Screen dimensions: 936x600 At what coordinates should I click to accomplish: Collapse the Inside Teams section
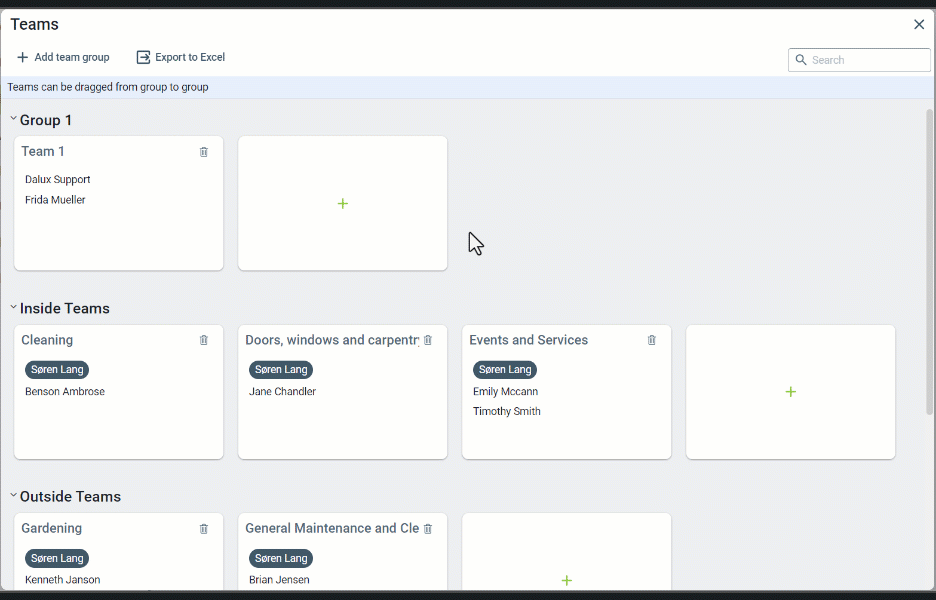tap(13, 308)
